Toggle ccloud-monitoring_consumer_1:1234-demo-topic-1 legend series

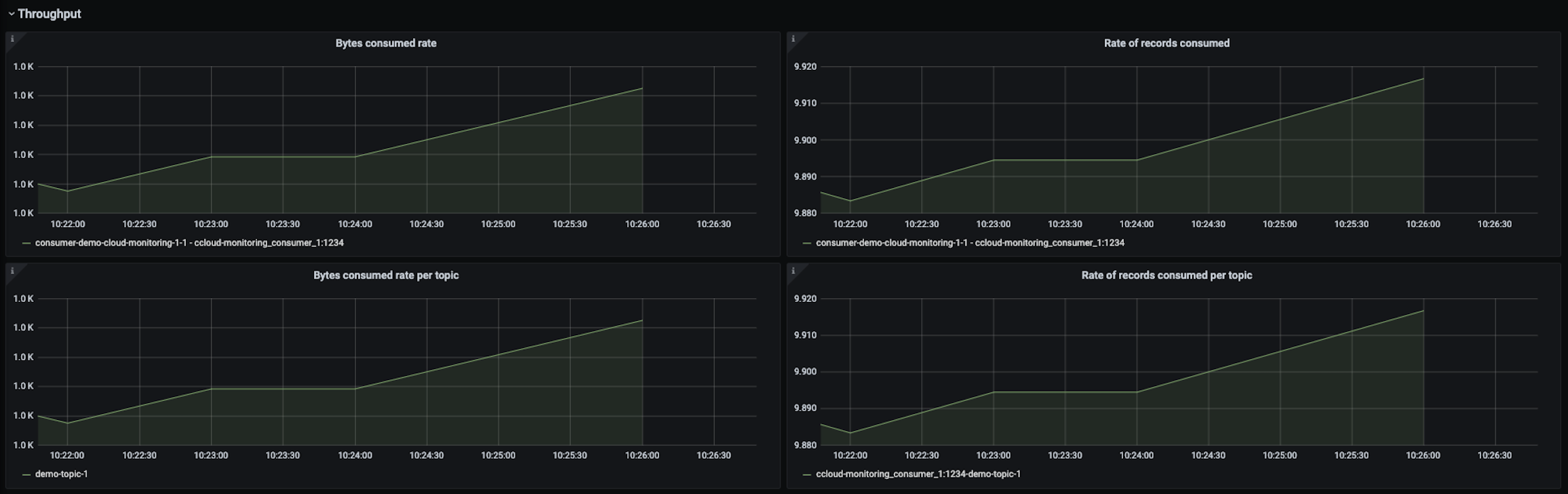[x=918, y=474]
